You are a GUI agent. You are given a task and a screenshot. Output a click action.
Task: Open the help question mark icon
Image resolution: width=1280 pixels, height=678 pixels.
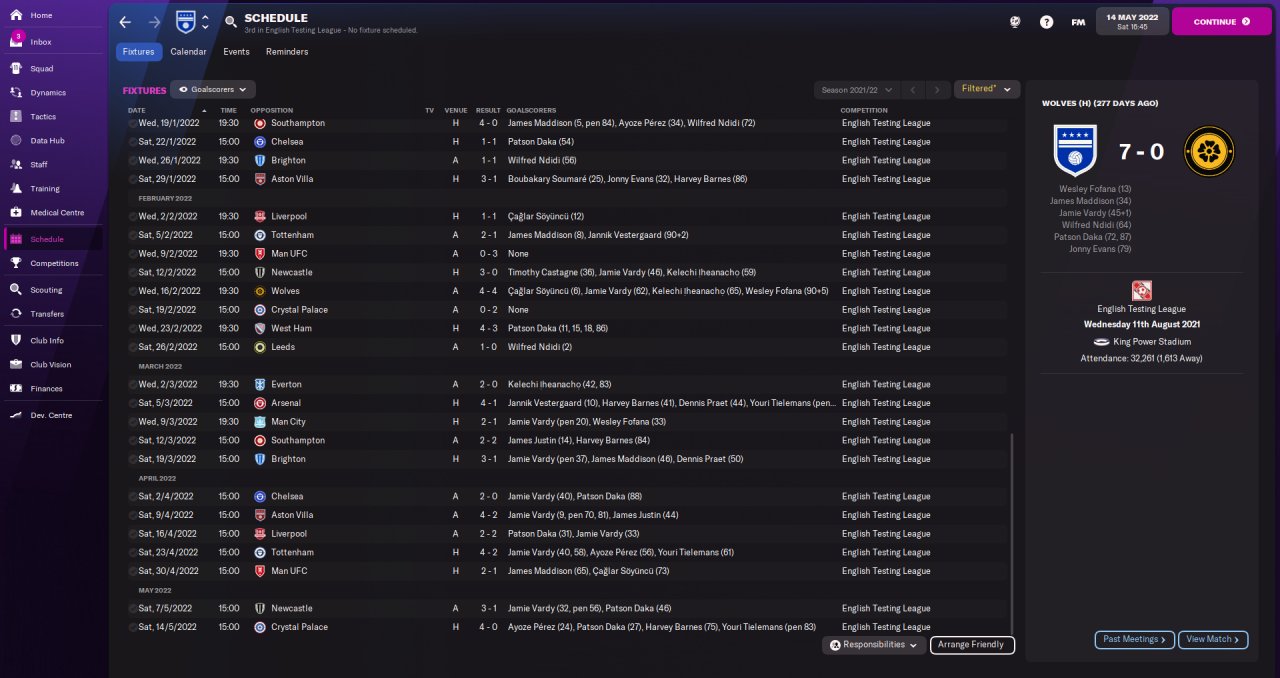[x=1046, y=22]
